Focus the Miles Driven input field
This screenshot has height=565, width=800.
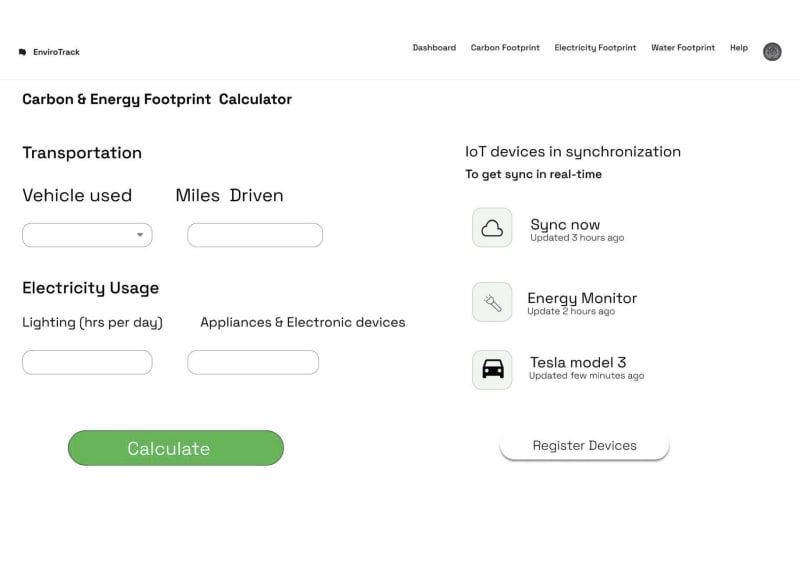pos(255,235)
